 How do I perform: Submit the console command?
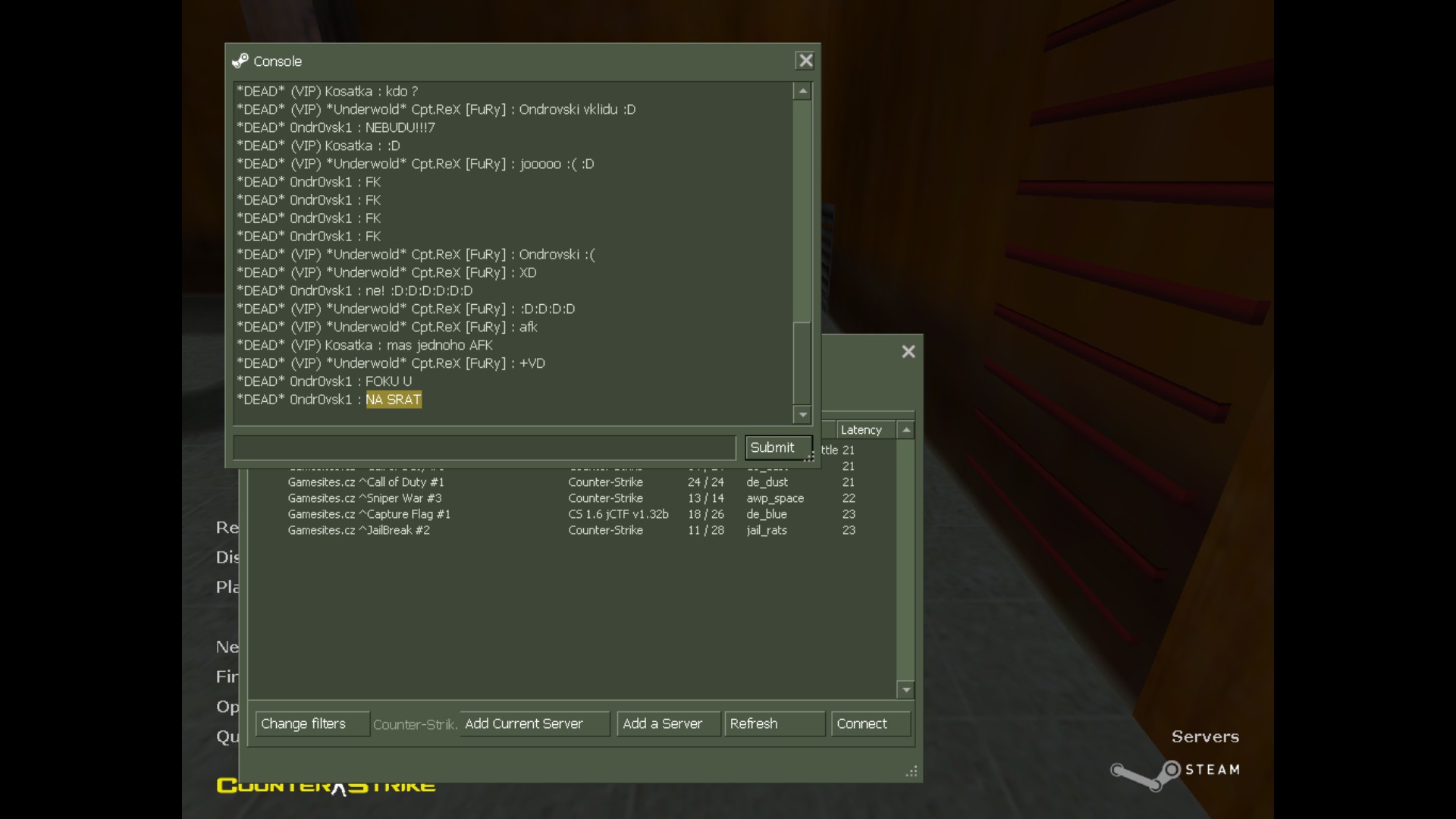pos(778,447)
